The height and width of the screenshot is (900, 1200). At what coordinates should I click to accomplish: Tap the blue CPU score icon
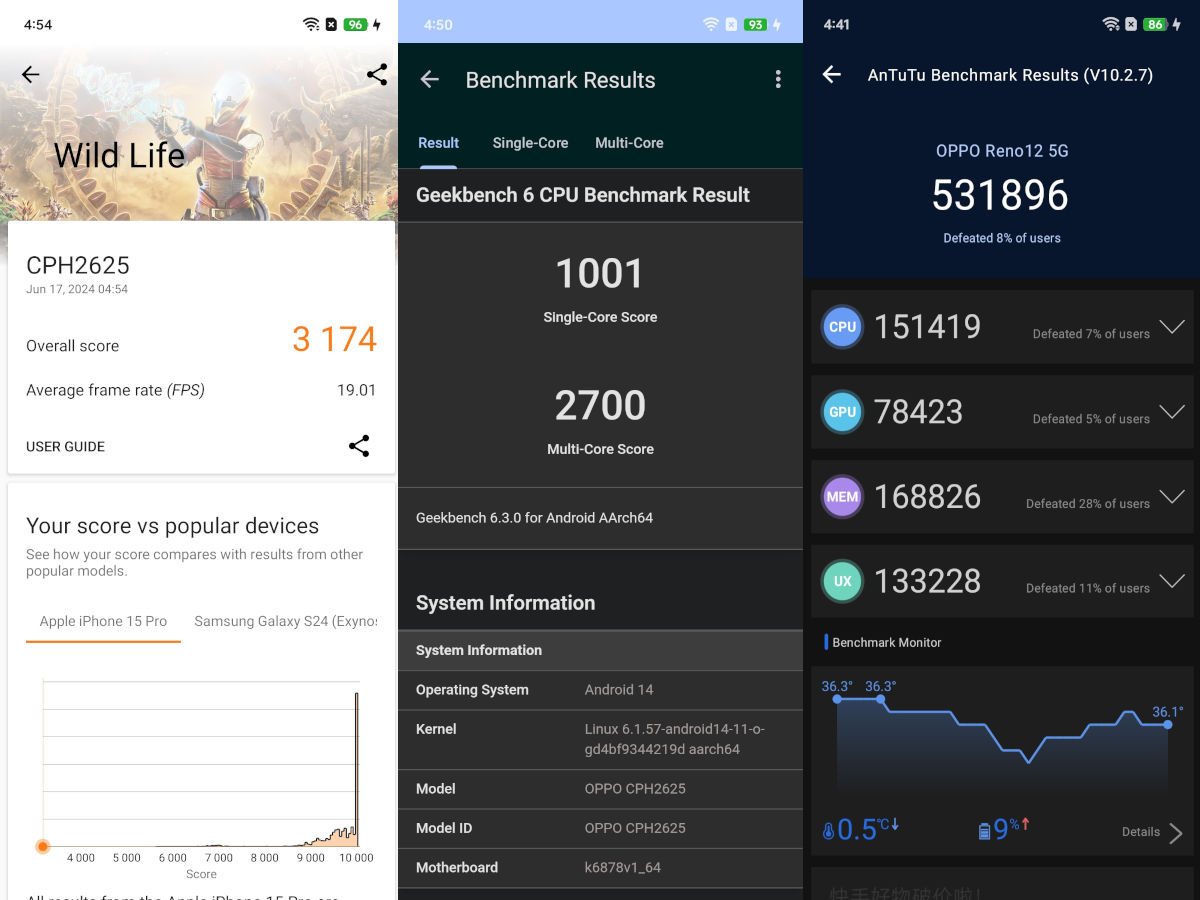tap(842, 327)
